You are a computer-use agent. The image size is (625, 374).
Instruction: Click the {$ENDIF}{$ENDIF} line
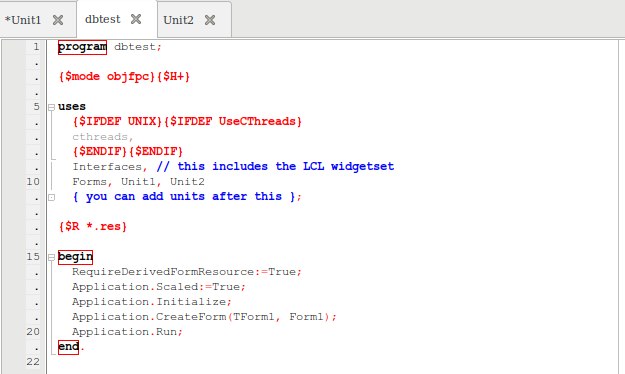click(128, 152)
